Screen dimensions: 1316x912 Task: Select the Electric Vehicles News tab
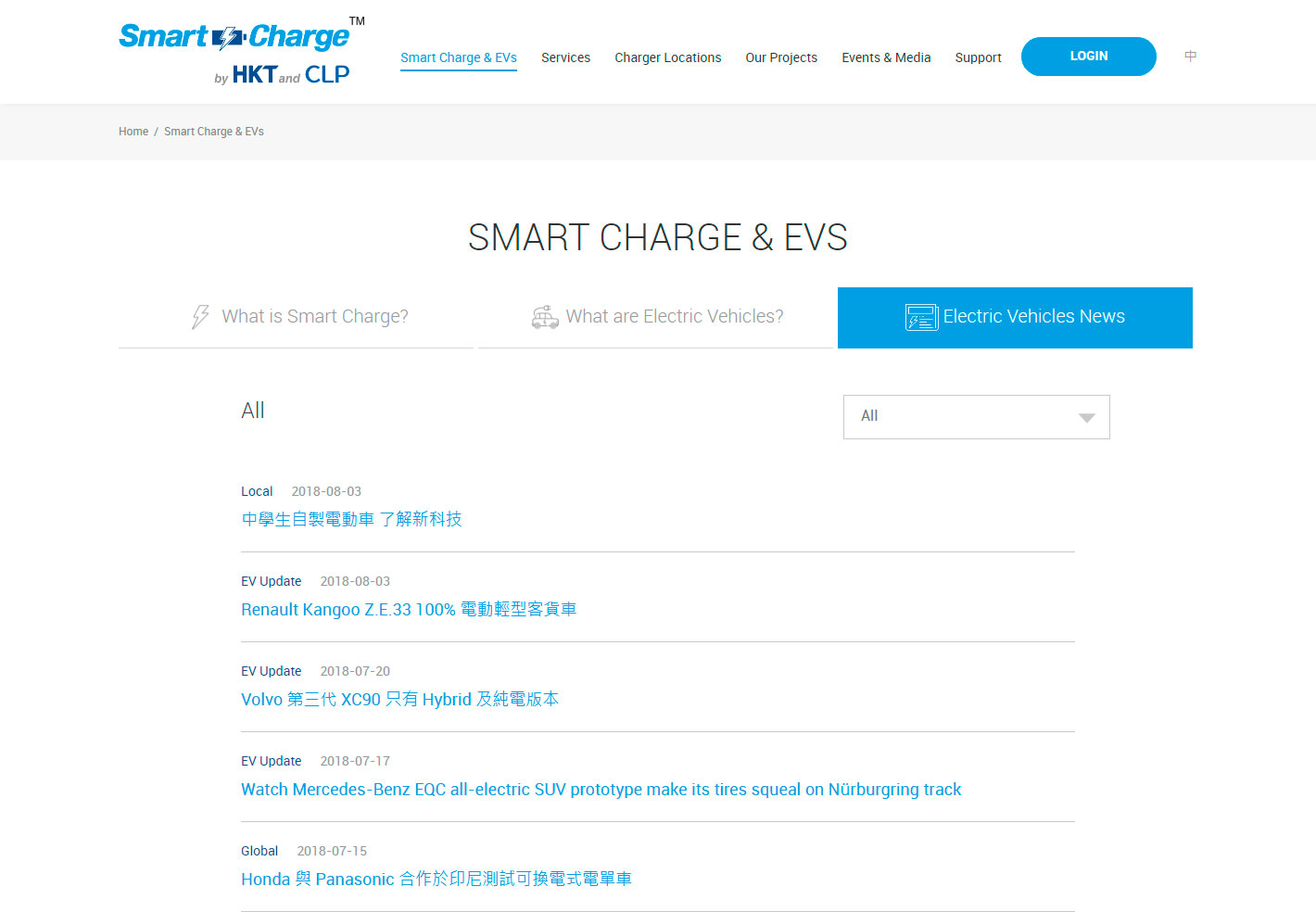(x=1015, y=318)
